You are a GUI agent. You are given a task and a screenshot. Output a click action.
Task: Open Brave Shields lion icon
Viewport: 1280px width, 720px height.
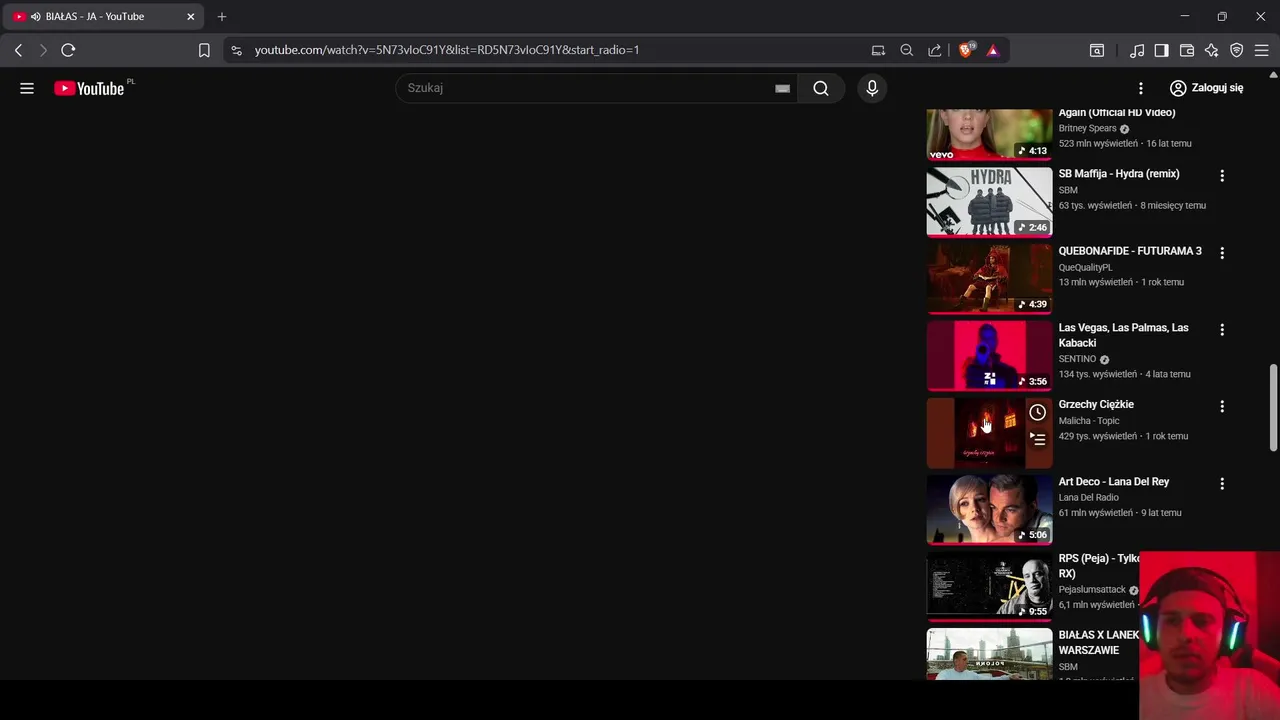tap(966, 50)
